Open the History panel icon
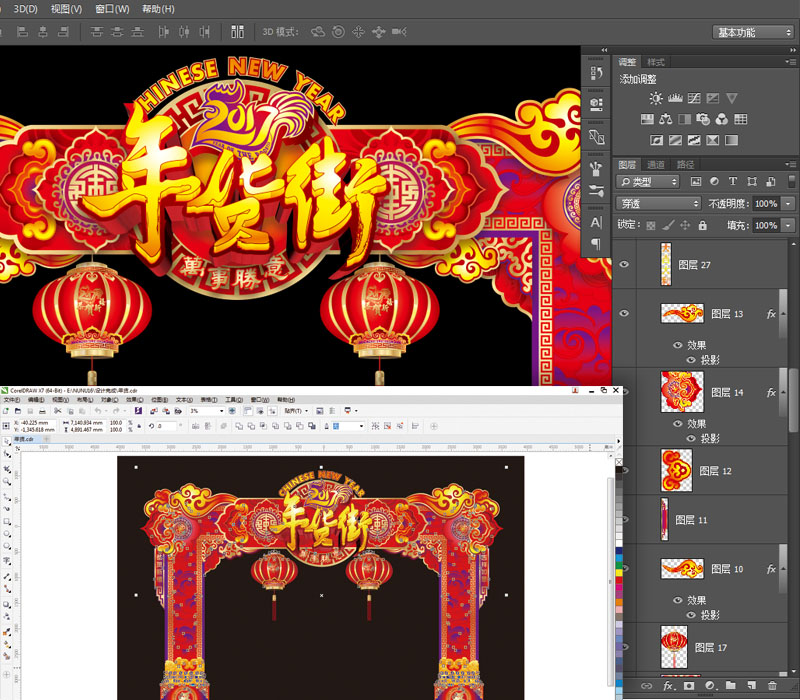Image resolution: width=800 pixels, height=700 pixels. [596, 73]
